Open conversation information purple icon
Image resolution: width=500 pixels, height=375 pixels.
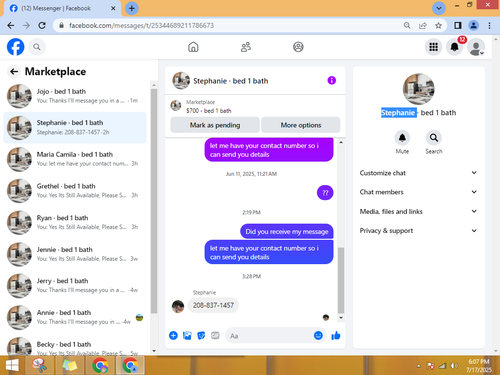click(x=332, y=80)
